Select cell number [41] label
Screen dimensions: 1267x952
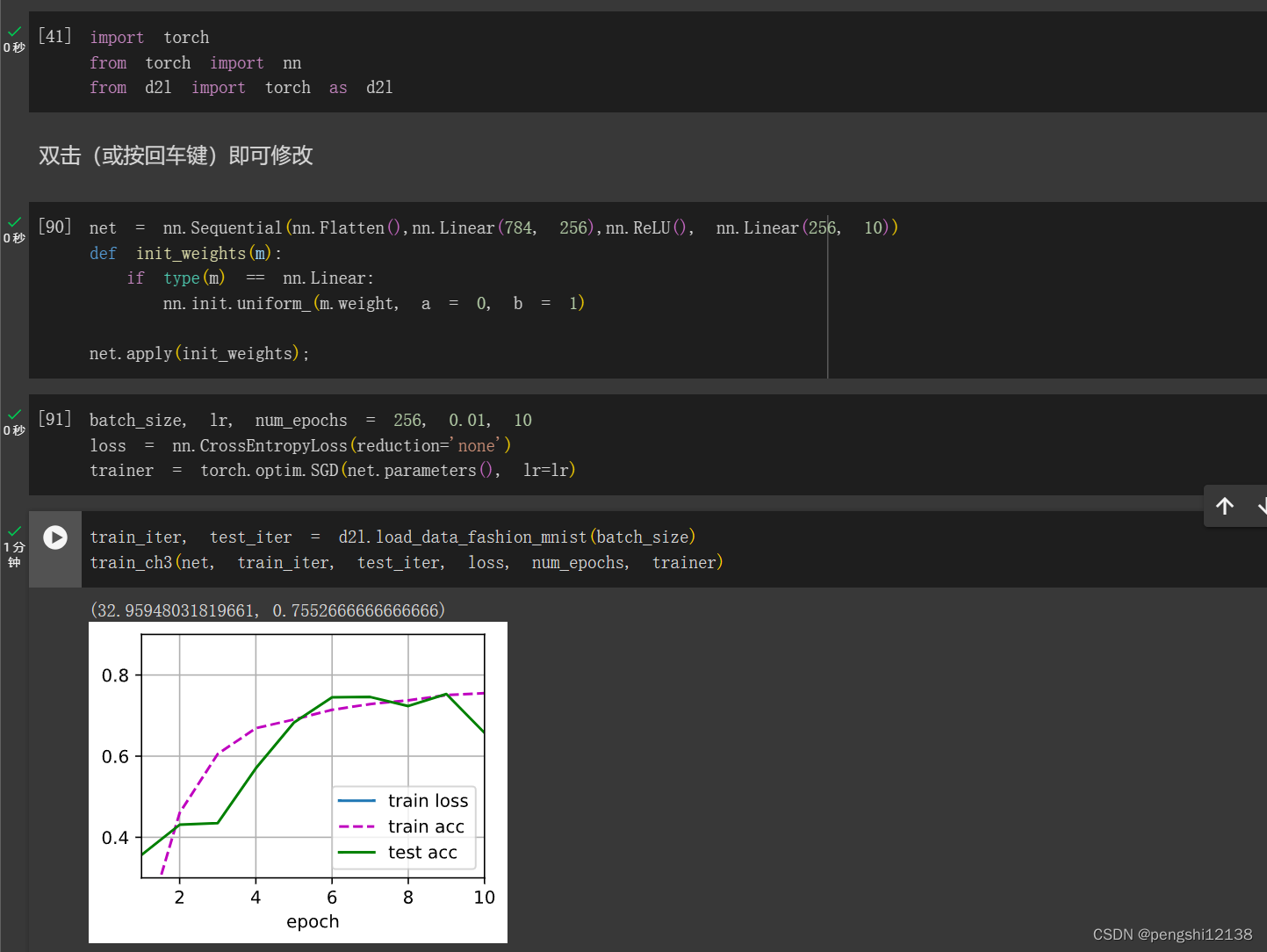(54, 36)
